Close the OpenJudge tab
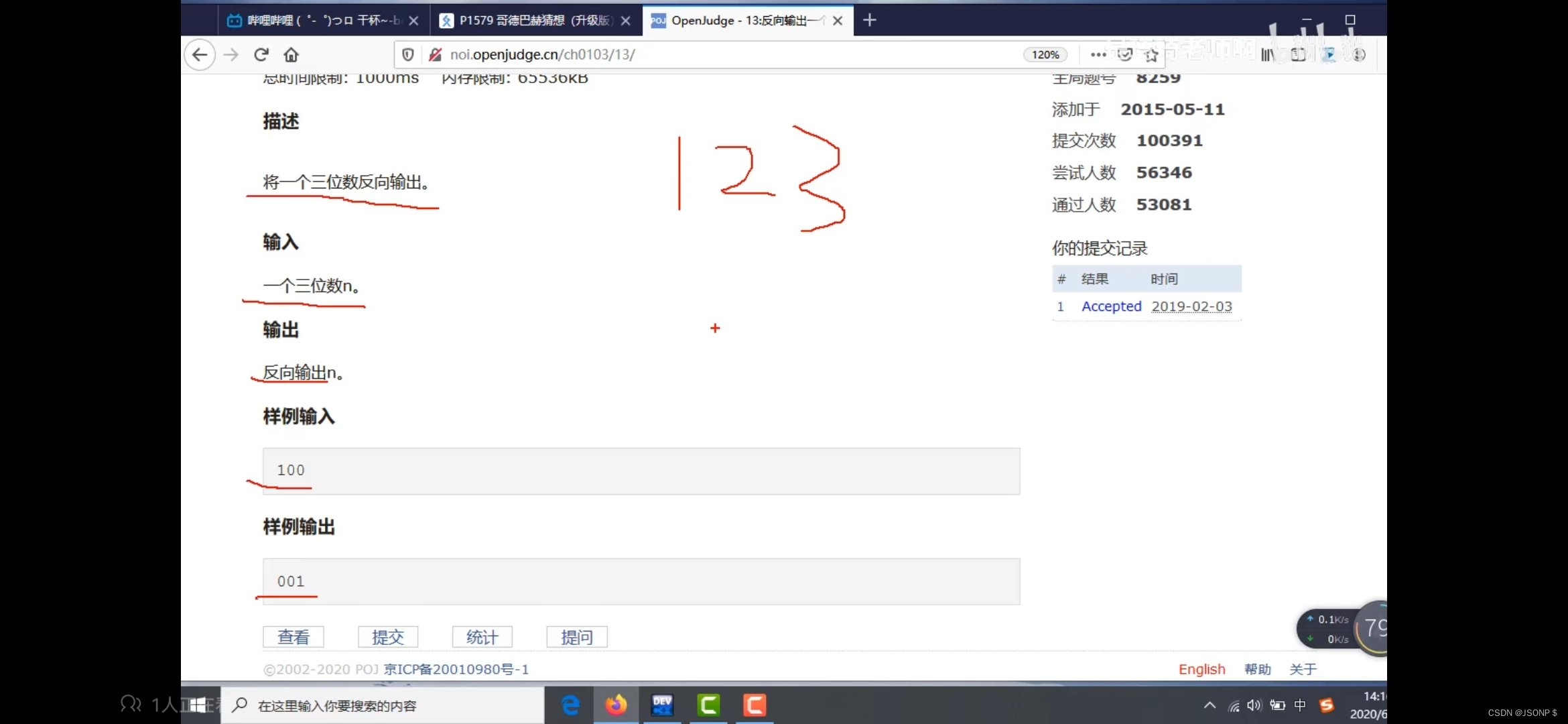1568x724 pixels. click(838, 21)
